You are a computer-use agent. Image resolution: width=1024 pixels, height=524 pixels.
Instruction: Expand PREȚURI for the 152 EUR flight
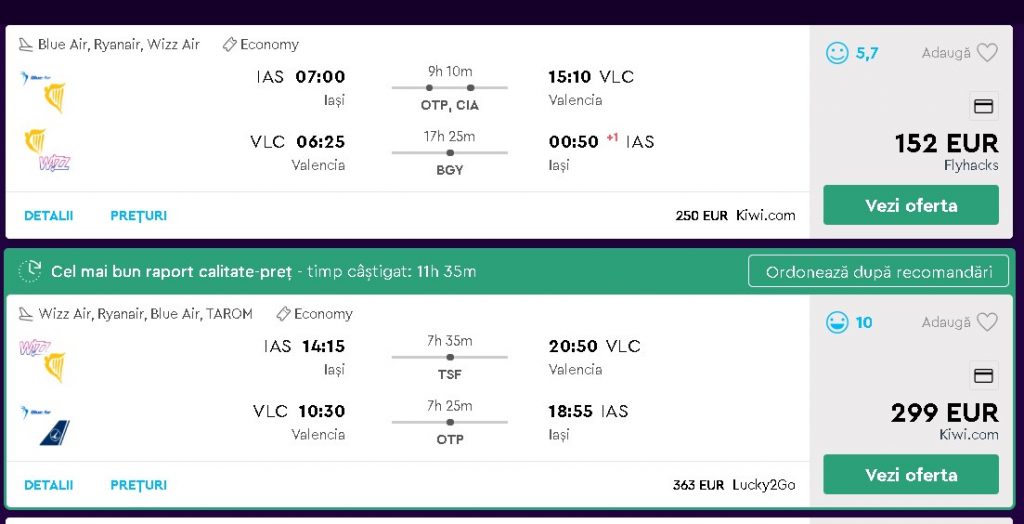[x=139, y=215]
